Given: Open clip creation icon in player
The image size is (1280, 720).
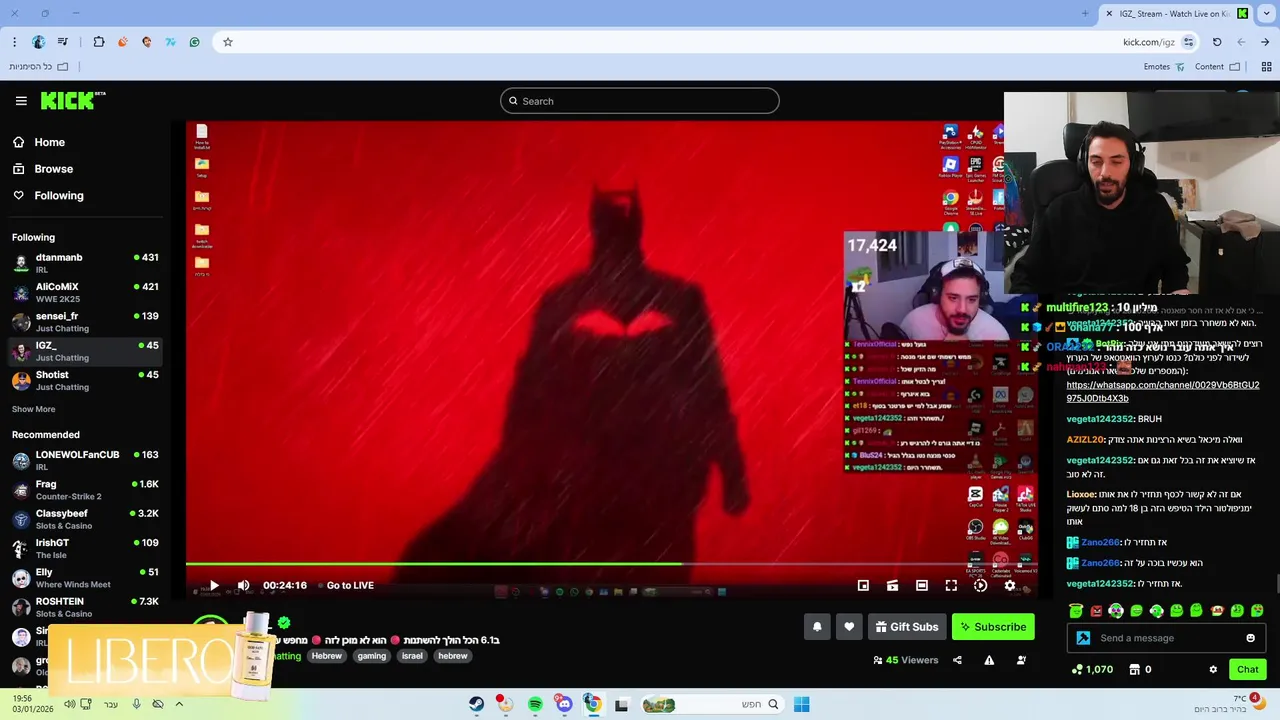Looking at the screenshot, I should click(x=892, y=585).
